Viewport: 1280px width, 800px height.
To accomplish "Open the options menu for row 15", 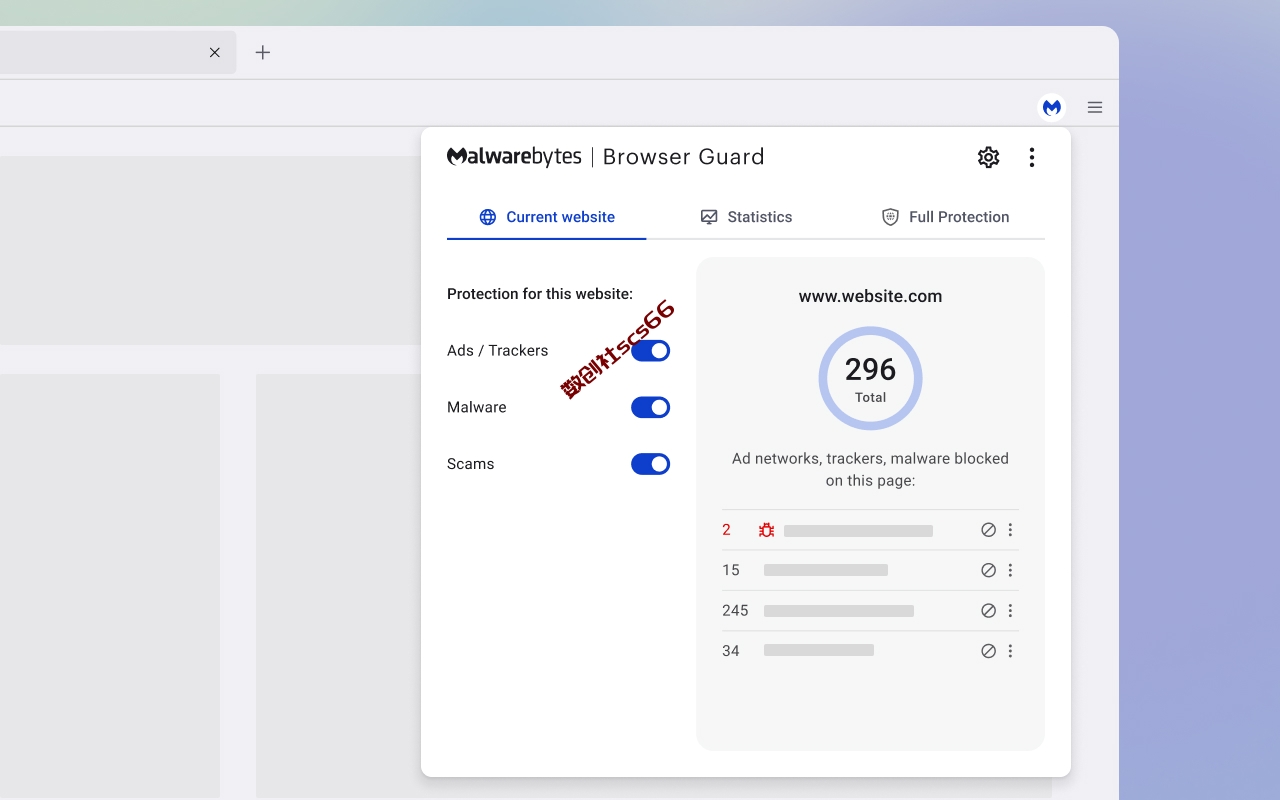I will point(1010,570).
